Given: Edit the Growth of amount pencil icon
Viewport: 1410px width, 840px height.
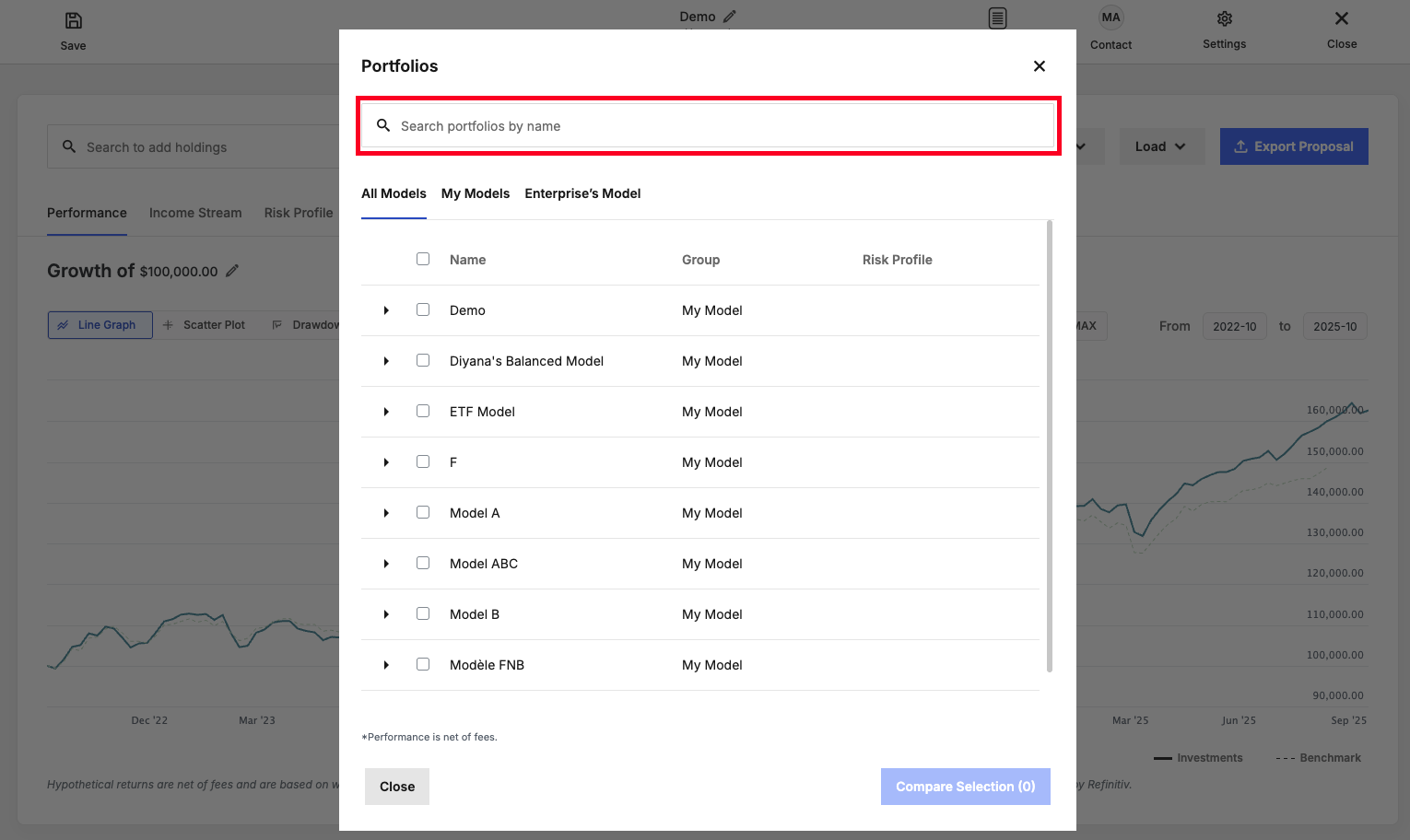Looking at the screenshot, I should point(233,270).
